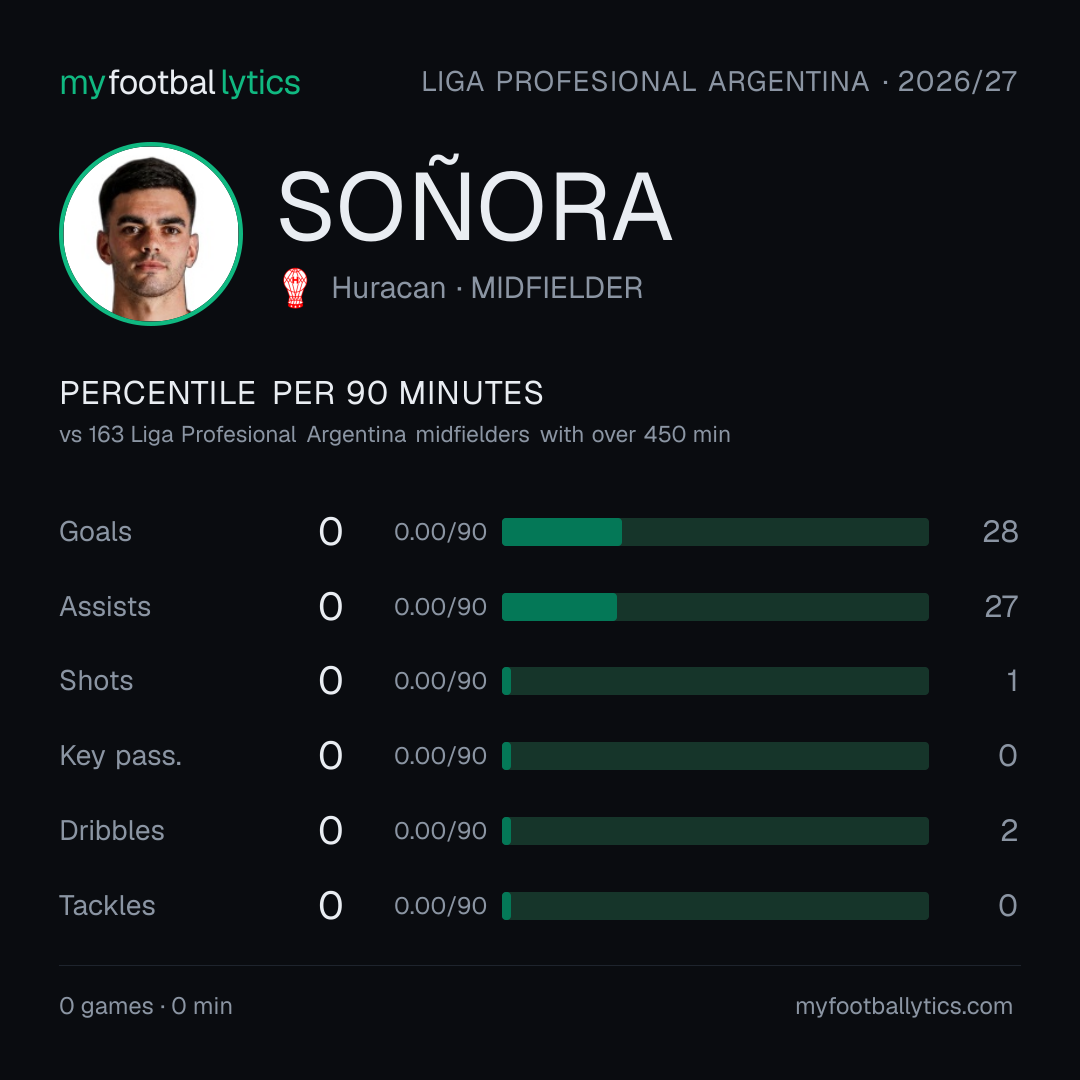The height and width of the screenshot is (1080, 1080).
Task: Select the Tackles percentile bar
Action: pyautogui.click(x=715, y=906)
